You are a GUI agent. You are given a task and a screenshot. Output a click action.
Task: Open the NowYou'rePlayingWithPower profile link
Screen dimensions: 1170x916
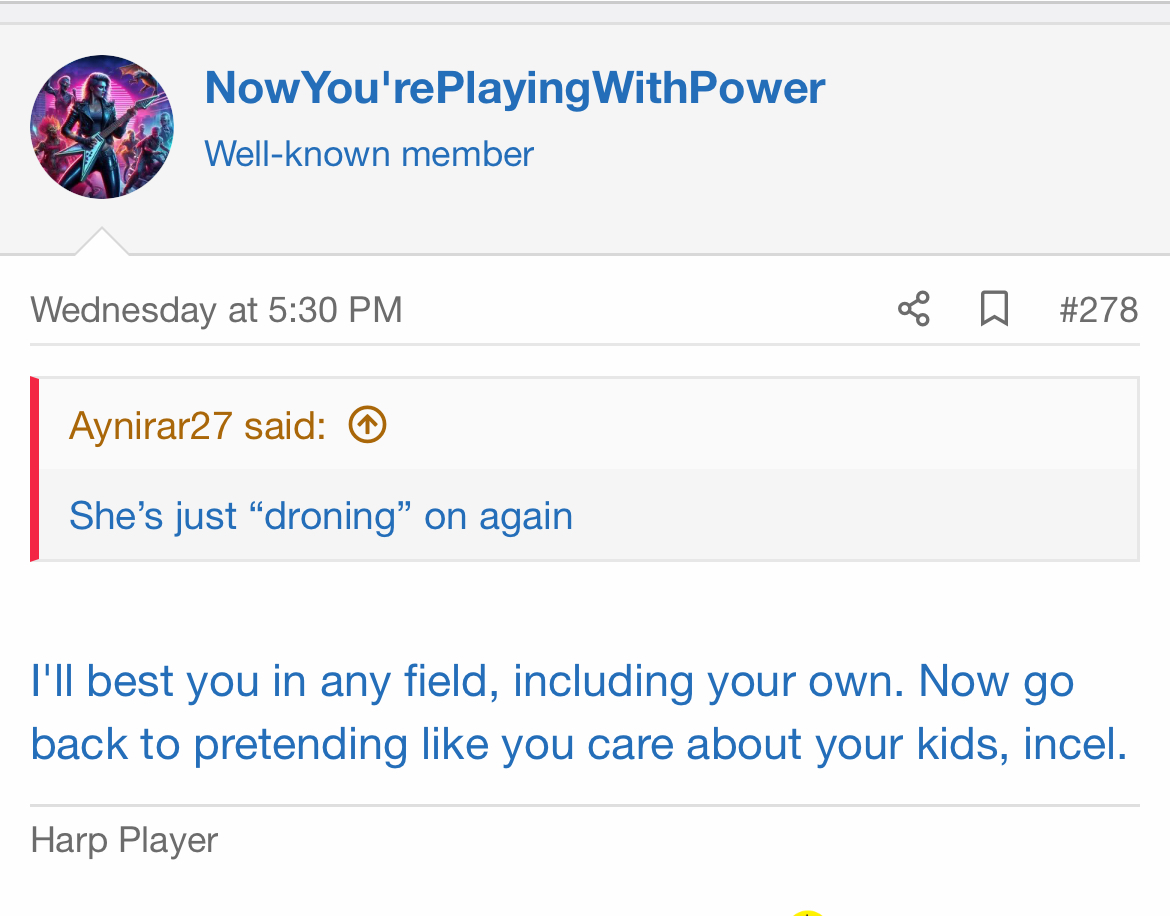[x=514, y=88]
